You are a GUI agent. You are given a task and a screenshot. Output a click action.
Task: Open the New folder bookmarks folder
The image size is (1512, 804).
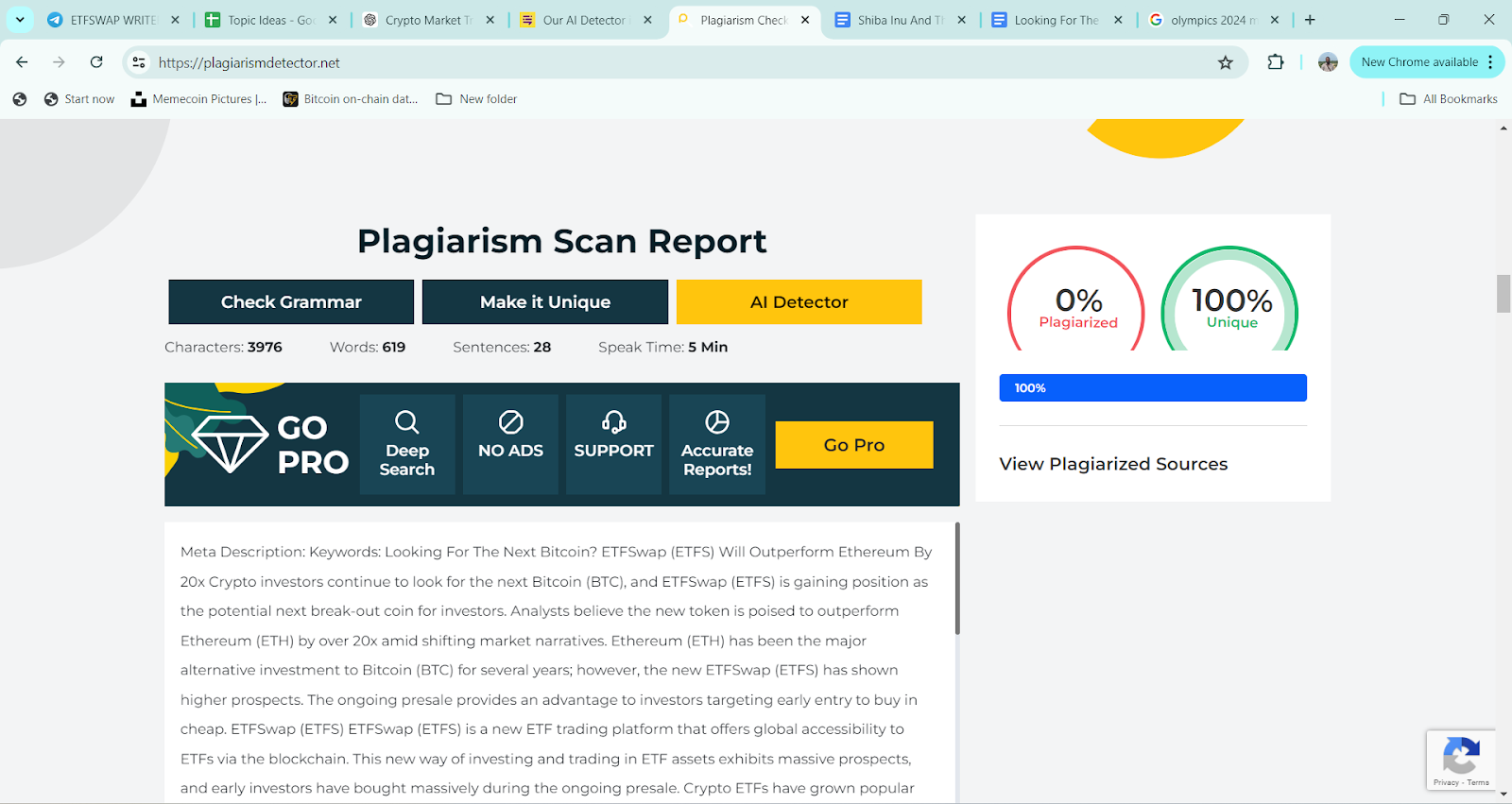[476, 99]
